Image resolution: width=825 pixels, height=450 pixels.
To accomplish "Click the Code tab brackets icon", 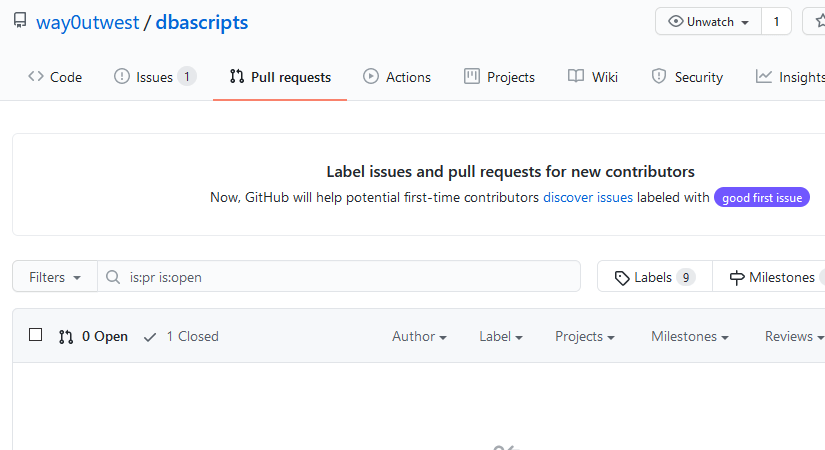I will tap(36, 77).
